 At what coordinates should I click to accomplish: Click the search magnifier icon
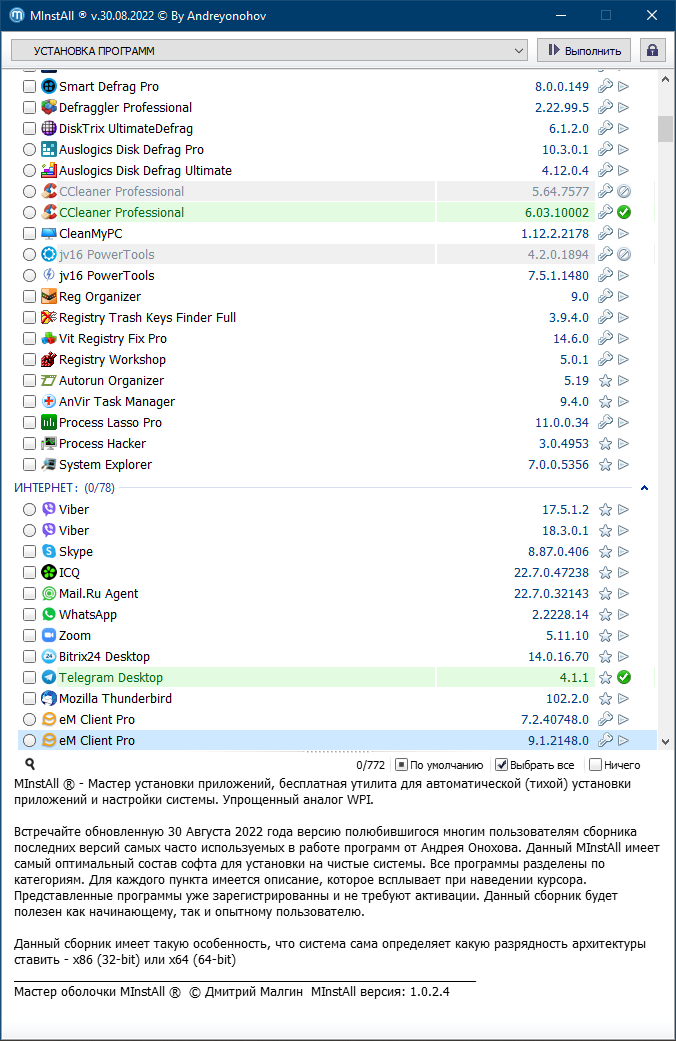(x=30, y=765)
